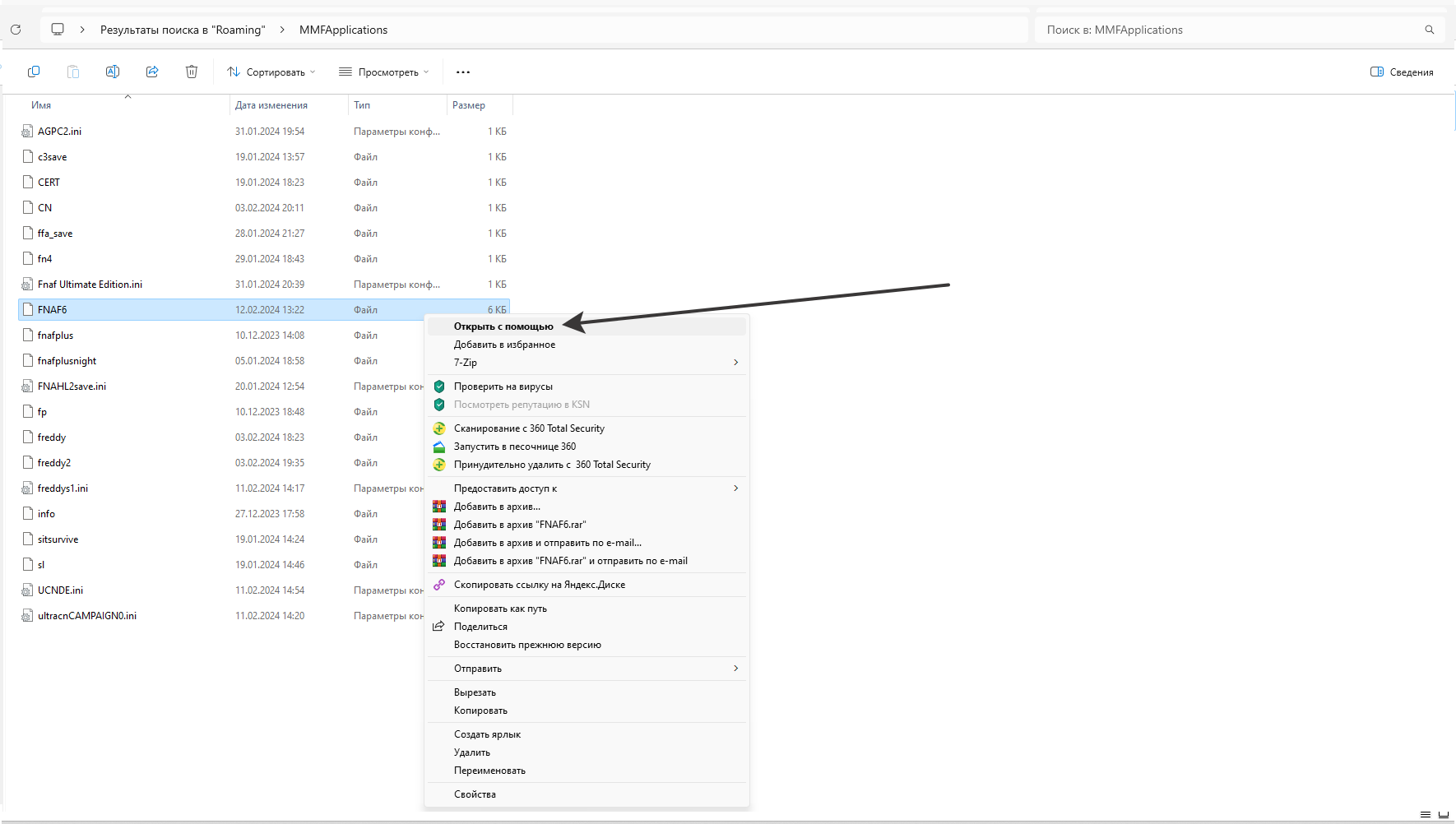Expand the 'Отправить' submenu
This screenshot has width=1456, height=824.
[735, 669]
